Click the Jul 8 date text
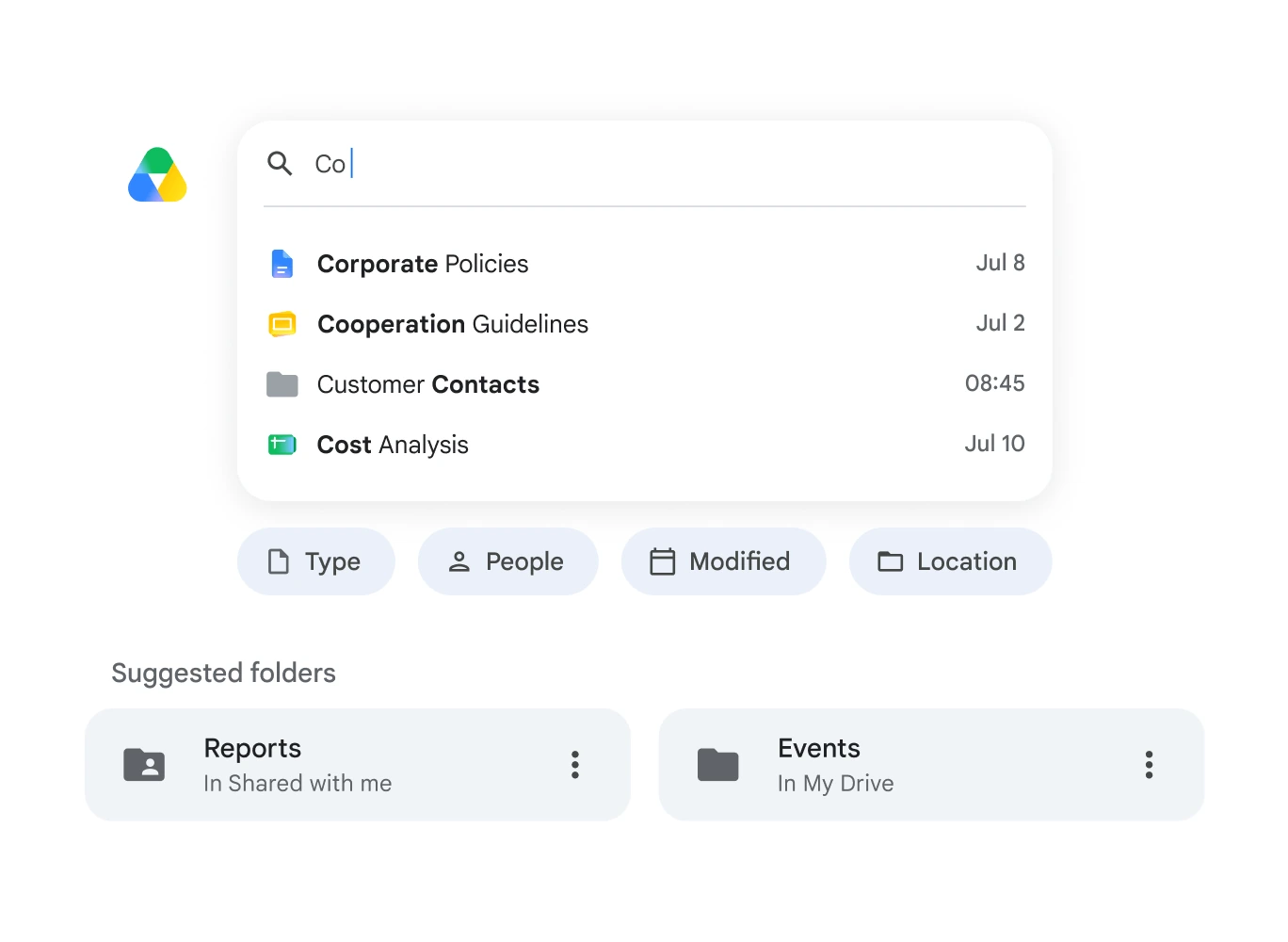The image size is (1288, 942). point(1000,263)
